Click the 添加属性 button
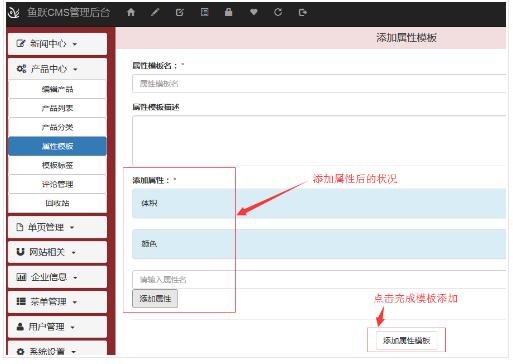513x364 pixels. (x=155, y=298)
